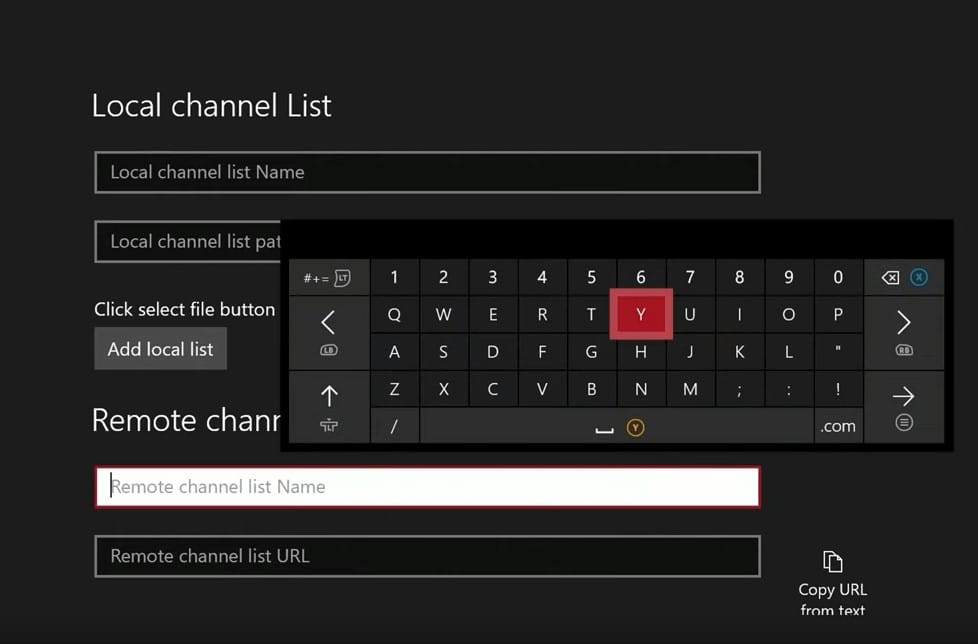Click the Add local list button
978x644 pixels.
(x=160, y=348)
